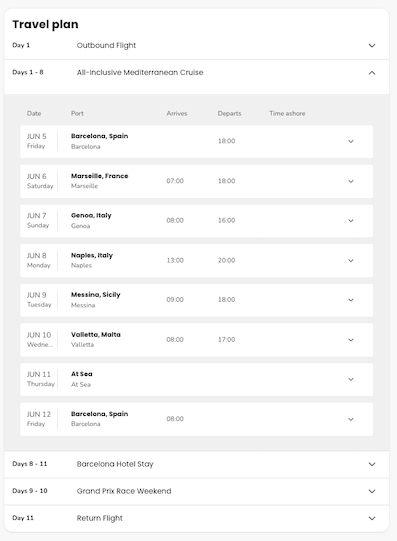This screenshot has height=541, width=397.
Task: Expand the Return Flight section chevron
Action: [x=372, y=518]
